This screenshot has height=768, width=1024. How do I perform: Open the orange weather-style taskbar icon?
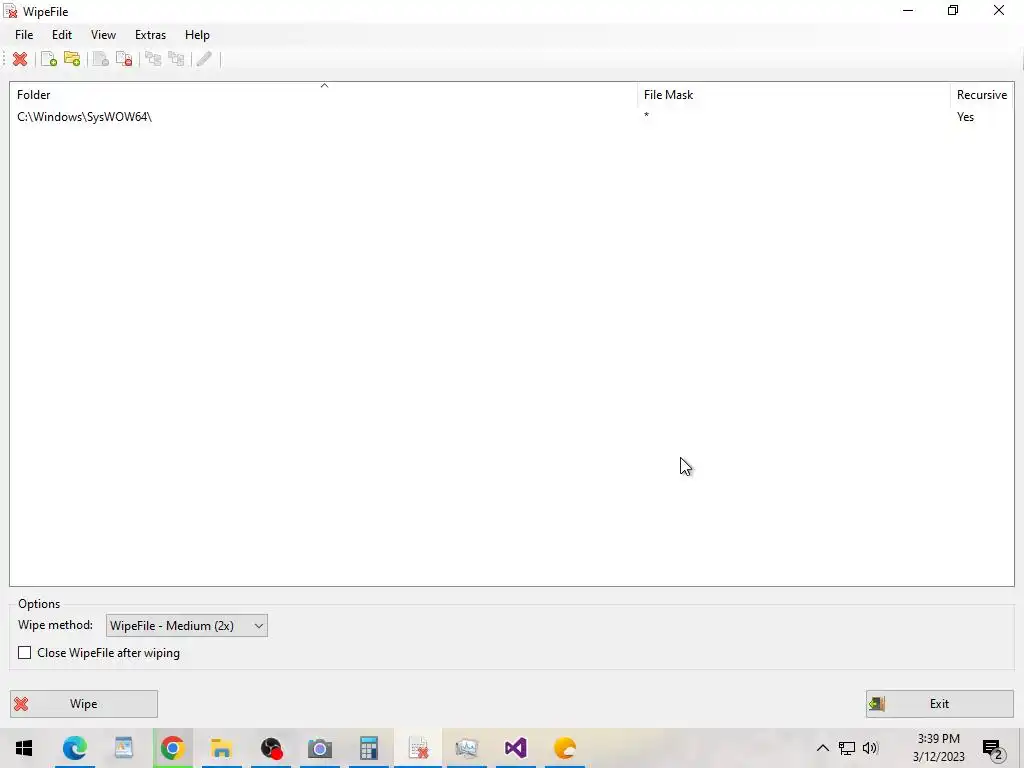coord(565,748)
